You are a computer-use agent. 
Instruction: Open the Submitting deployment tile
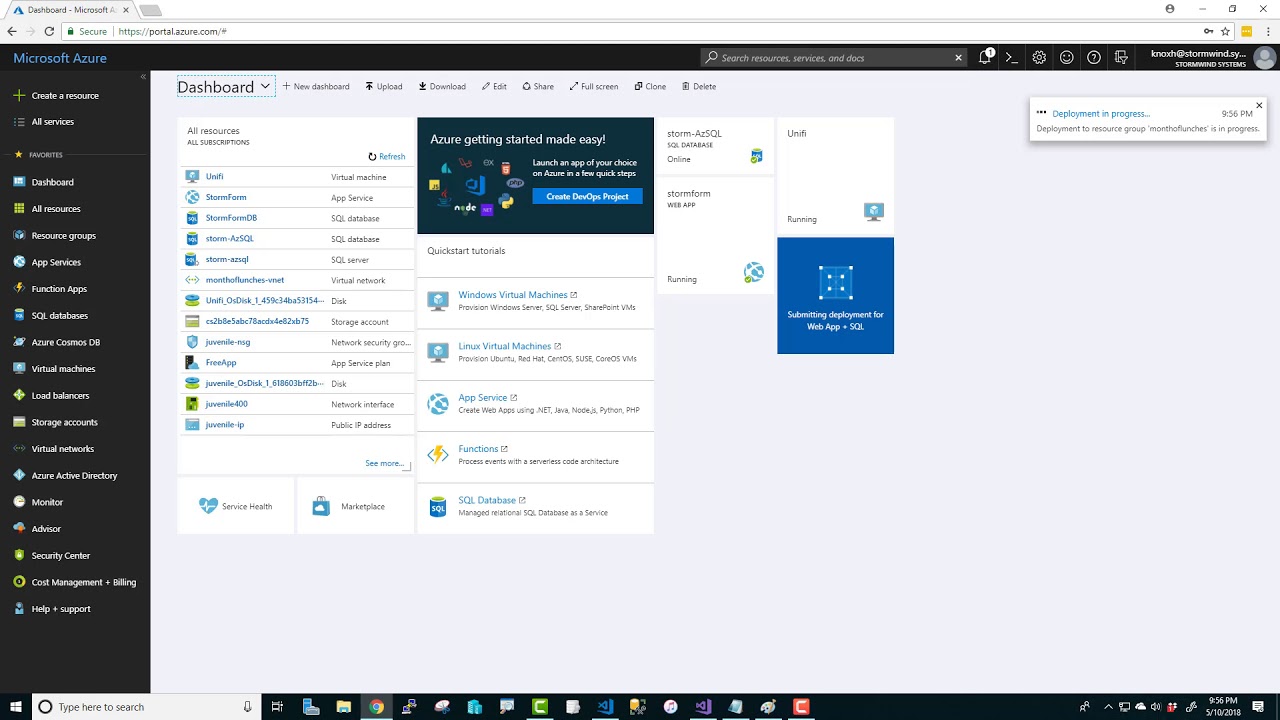click(835, 296)
